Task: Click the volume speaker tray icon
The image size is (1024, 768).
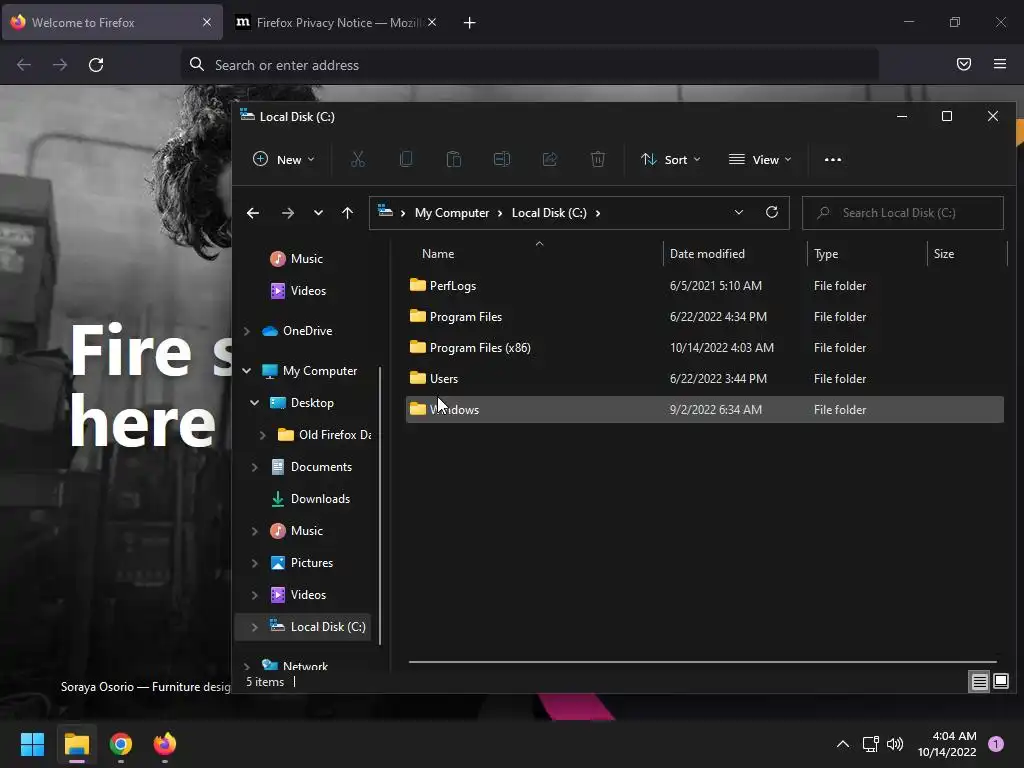Action: (895, 744)
